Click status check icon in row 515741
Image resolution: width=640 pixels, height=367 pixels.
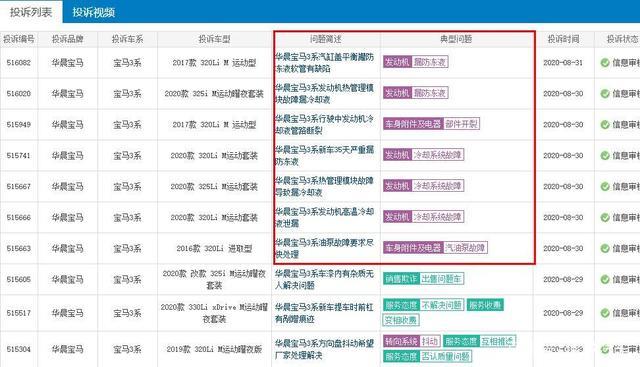pyautogui.click(x=605, y=156)
